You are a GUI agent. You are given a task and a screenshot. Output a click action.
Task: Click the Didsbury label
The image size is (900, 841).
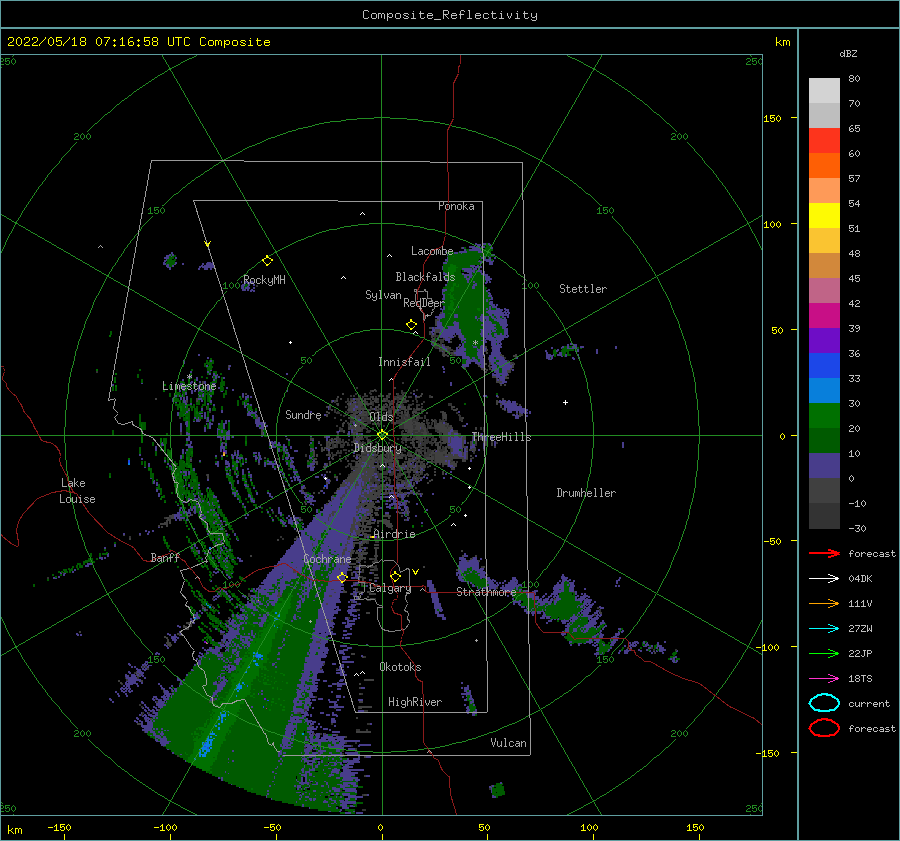pos(377,448)
